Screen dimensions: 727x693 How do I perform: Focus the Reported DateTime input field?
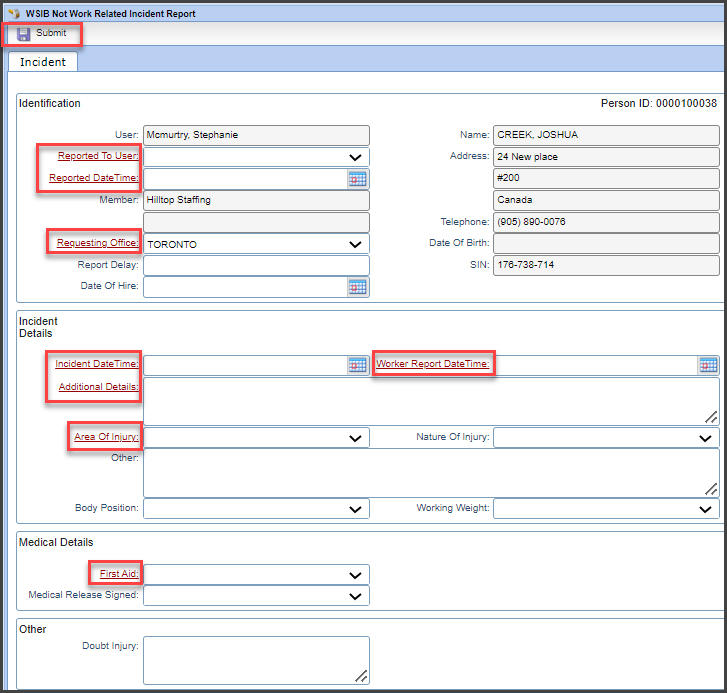[246, 179]
